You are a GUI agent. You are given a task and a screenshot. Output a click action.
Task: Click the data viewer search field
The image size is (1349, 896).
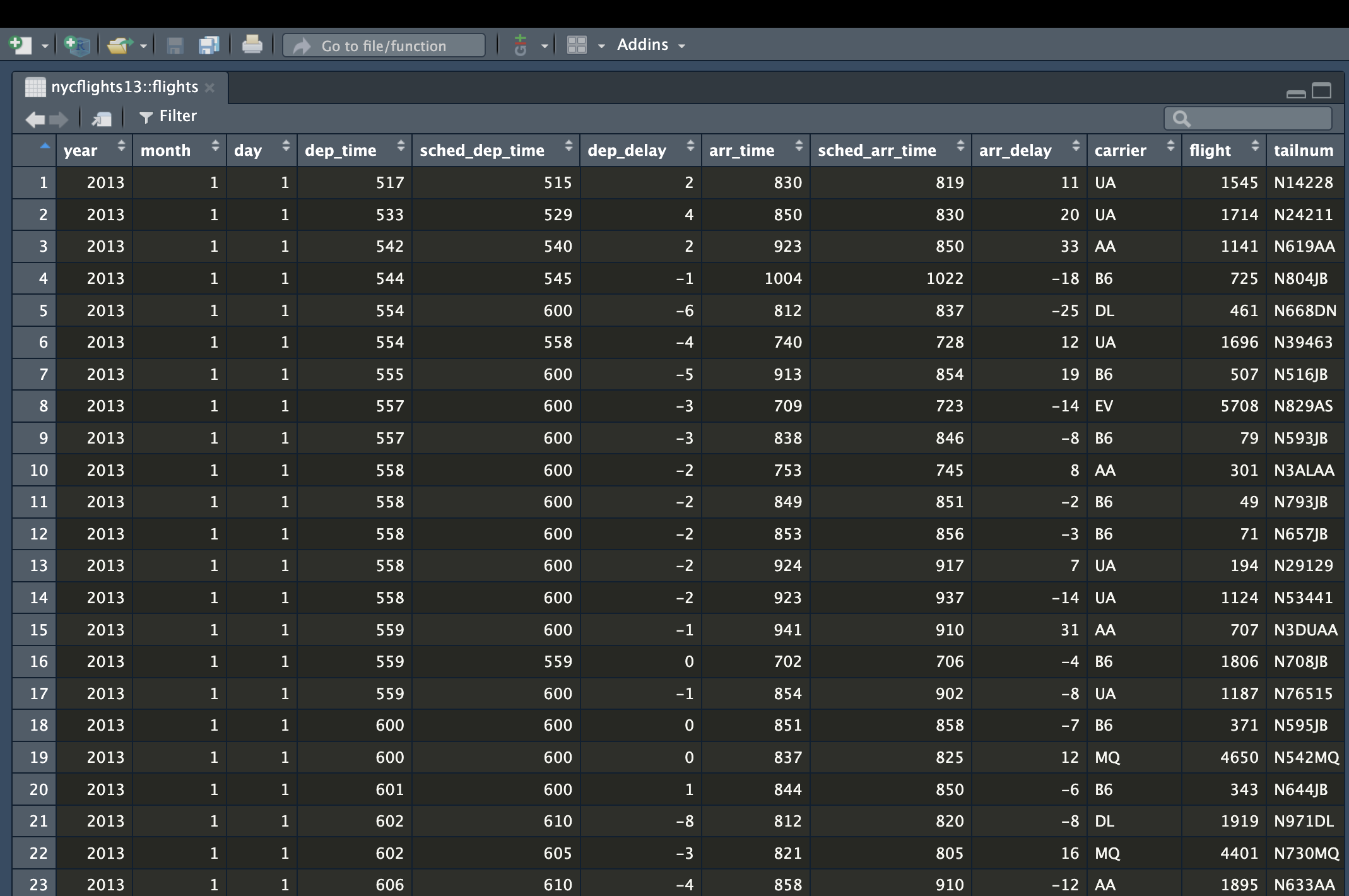[1257, 118]
